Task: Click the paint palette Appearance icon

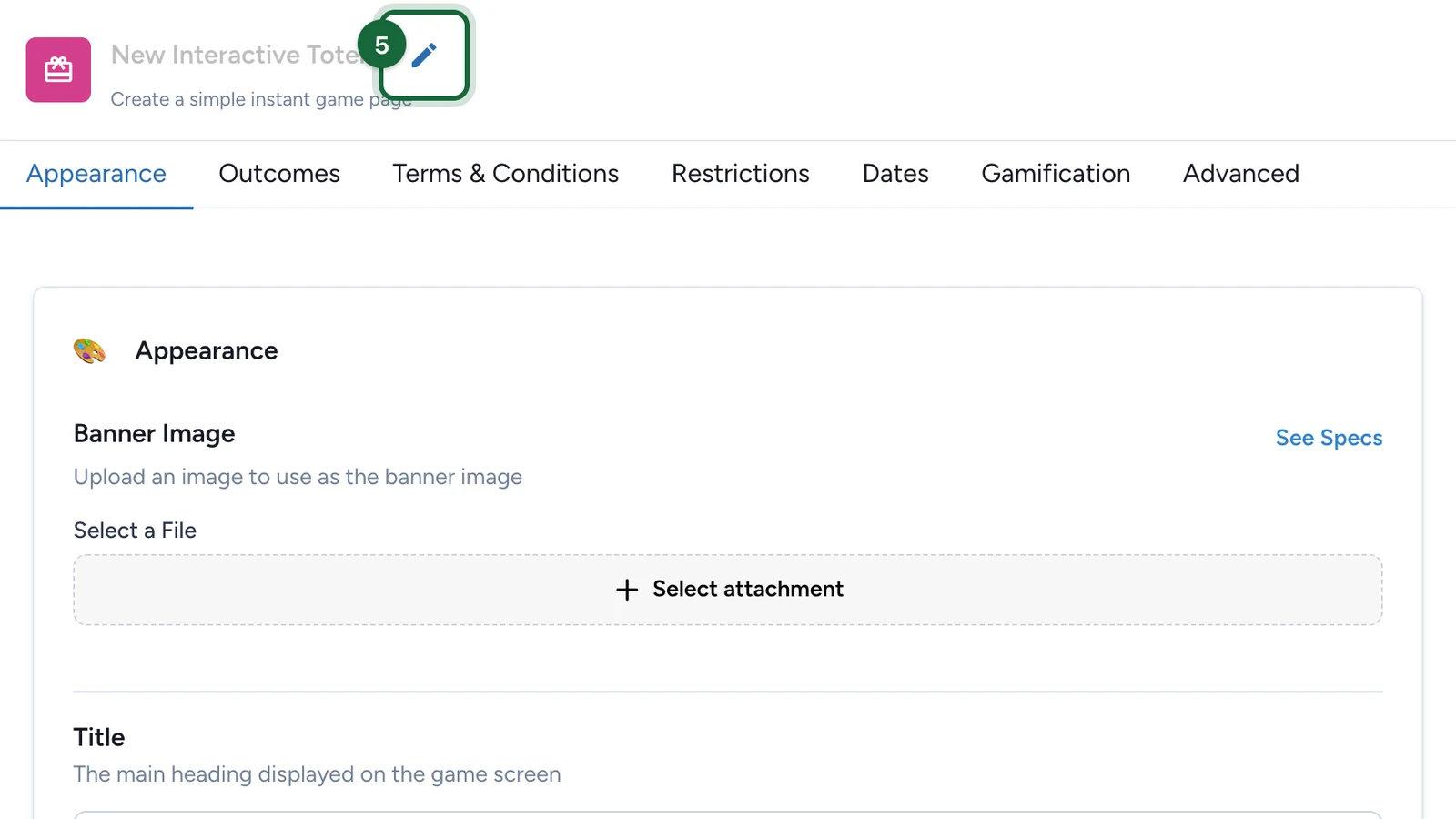Action: [89, 351]
